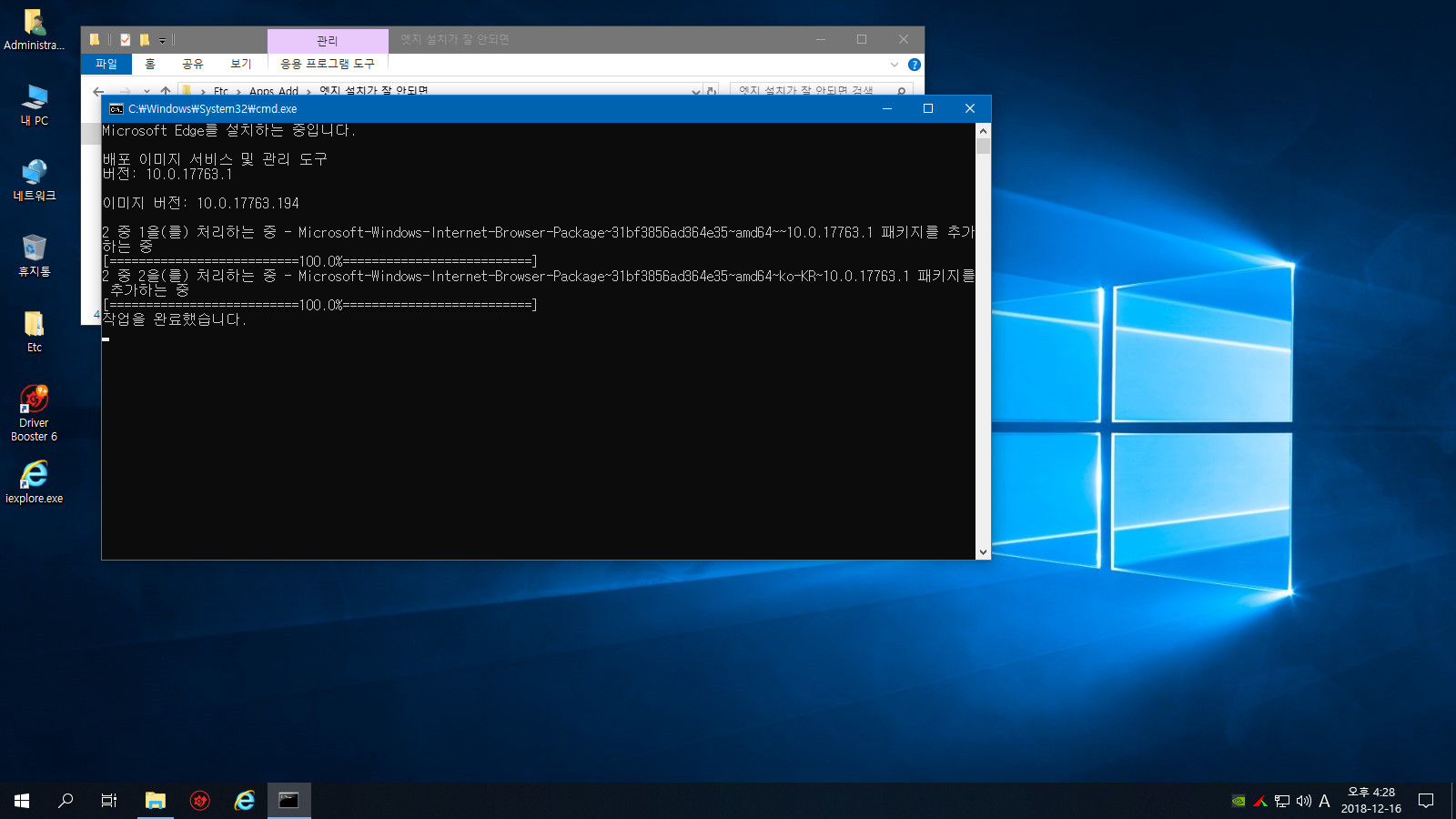Image resolution: width=1456 pixels, height=819 pixels.
Task: Click the Show desktop sliver
Action: 1453,801
